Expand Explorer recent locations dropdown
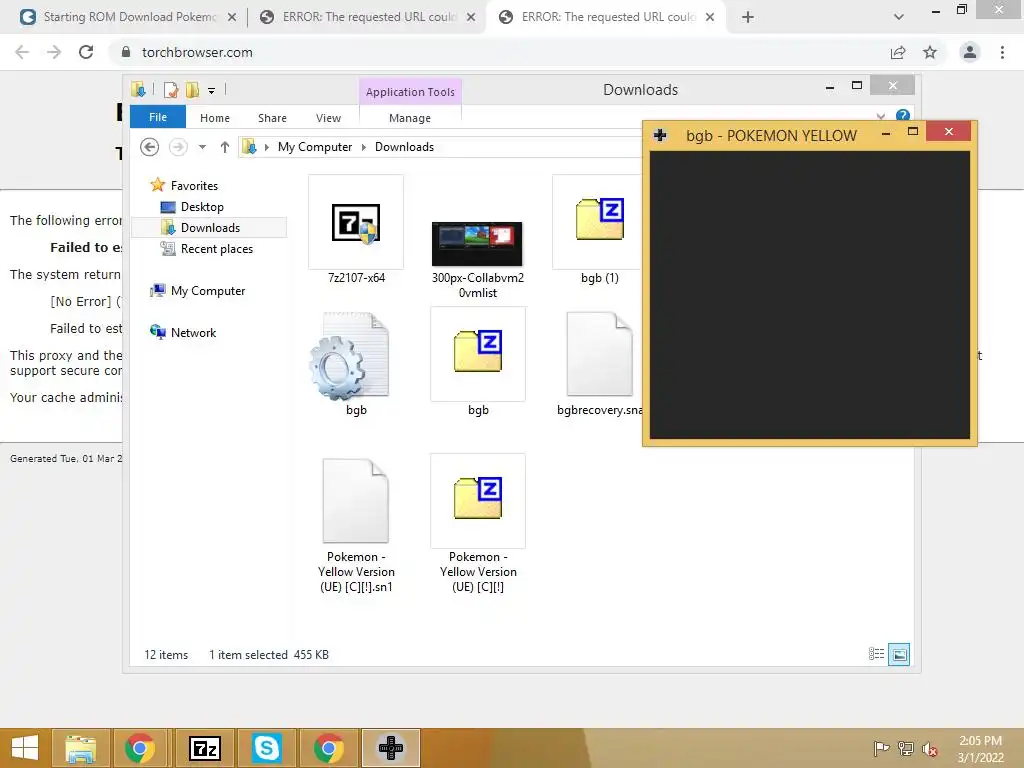Screen dimensions: 1024x768 coord(202,147)
